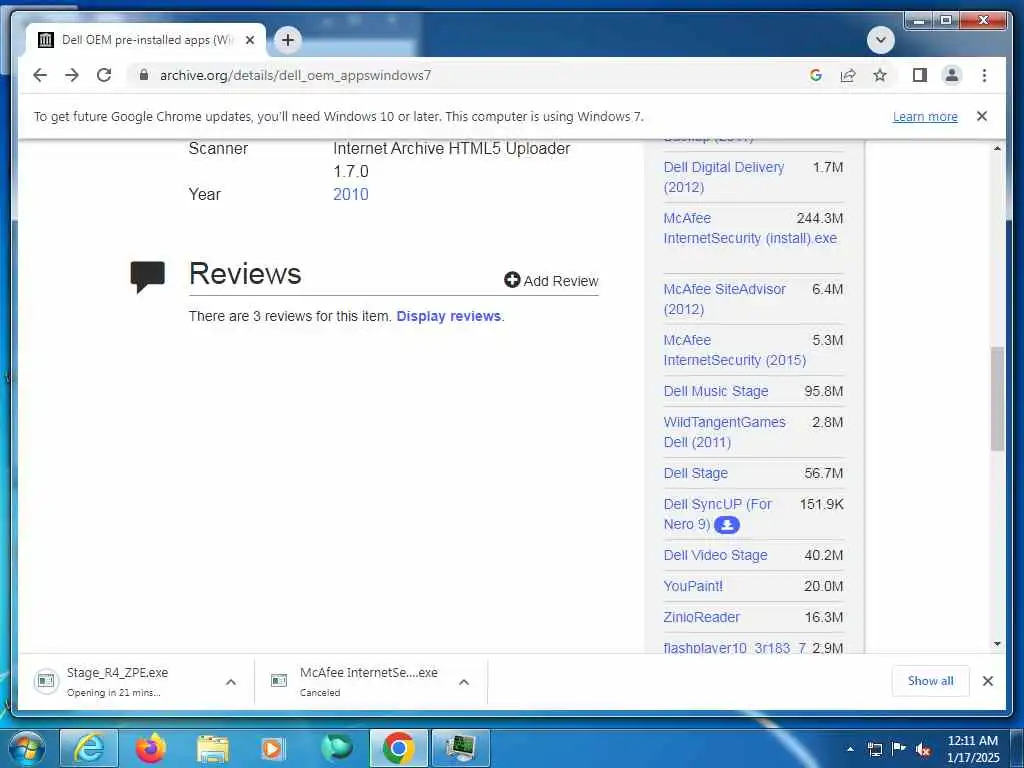1024x768 pixels.
Task: Open new tab with plus button
Action: (287, 40)
